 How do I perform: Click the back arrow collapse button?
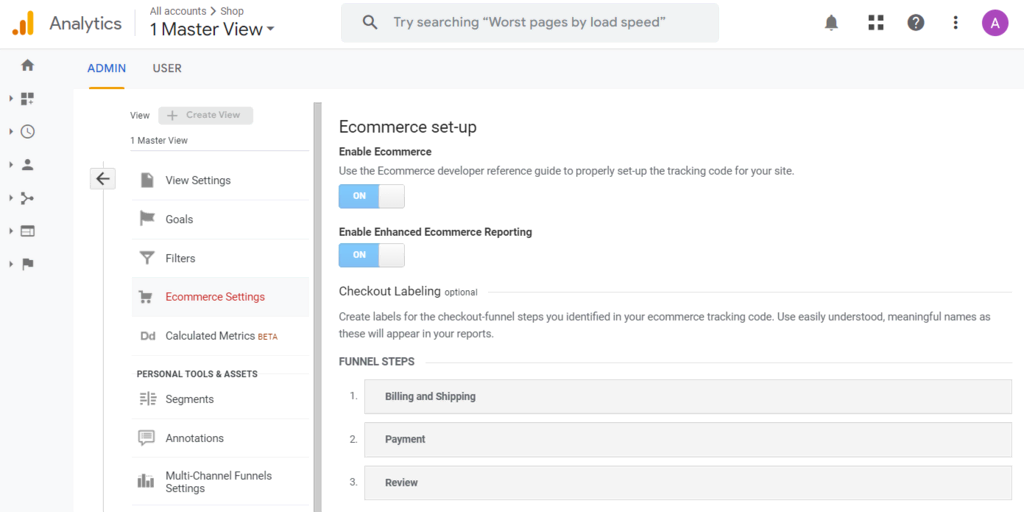pos(103,179)
